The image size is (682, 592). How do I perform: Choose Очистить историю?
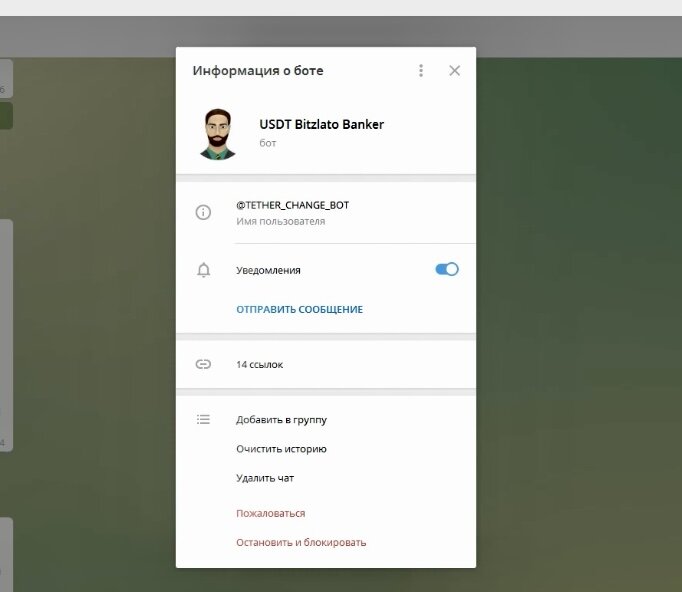click(281, 449)
